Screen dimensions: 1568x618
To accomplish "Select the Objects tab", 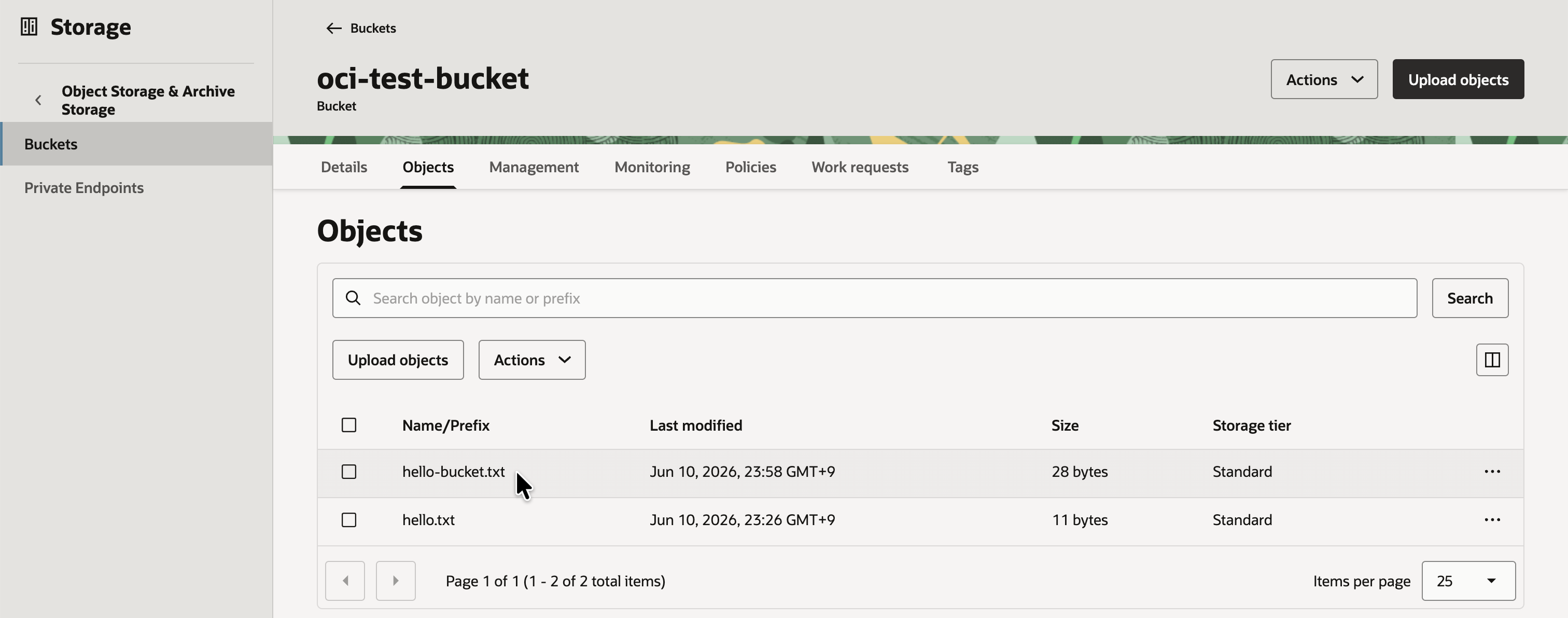I will click(428, 167).
